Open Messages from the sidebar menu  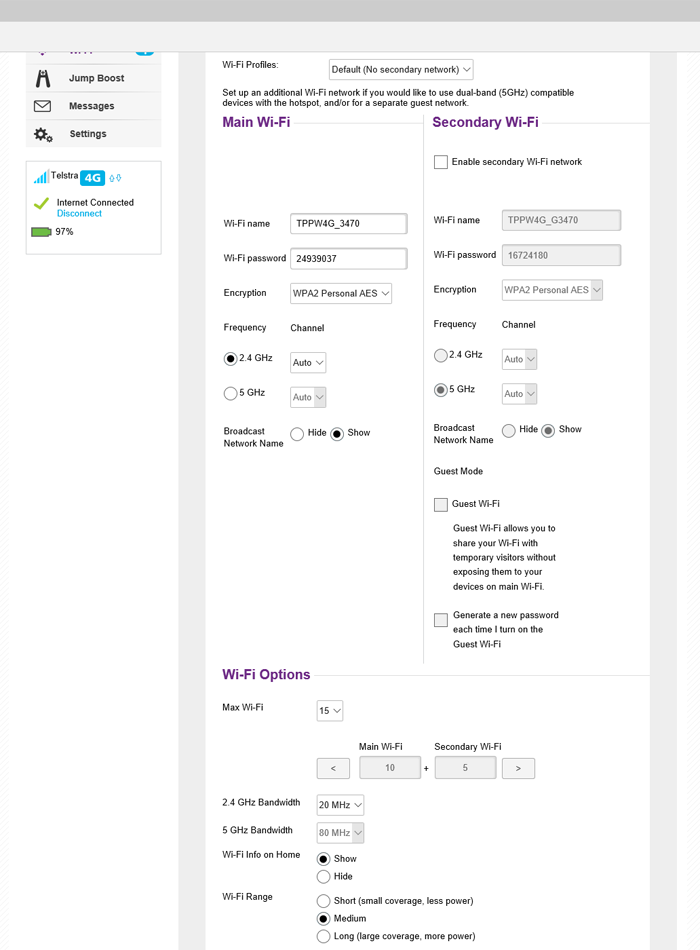tap(91, 106)
